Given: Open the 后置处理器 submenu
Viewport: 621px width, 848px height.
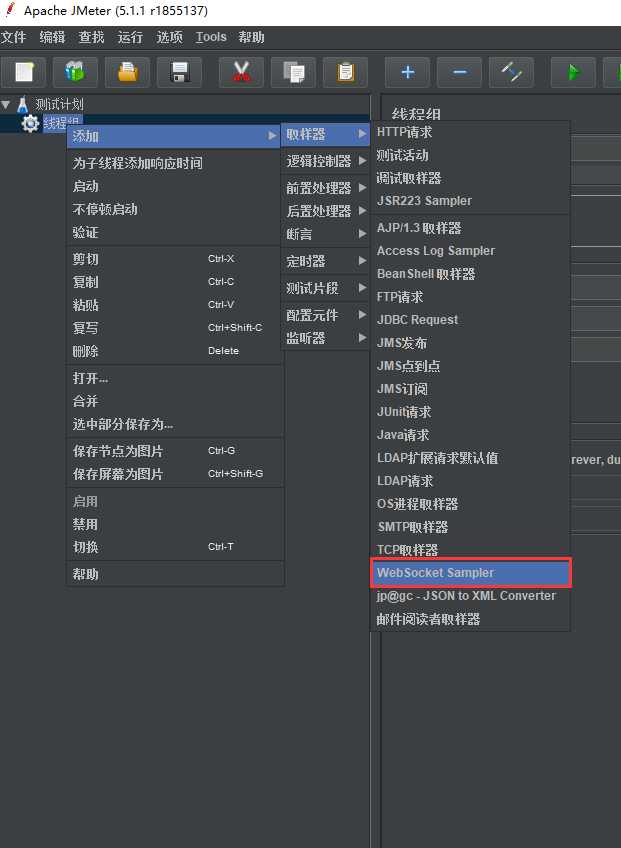Looking at the screenshot, I should (326, 211).
